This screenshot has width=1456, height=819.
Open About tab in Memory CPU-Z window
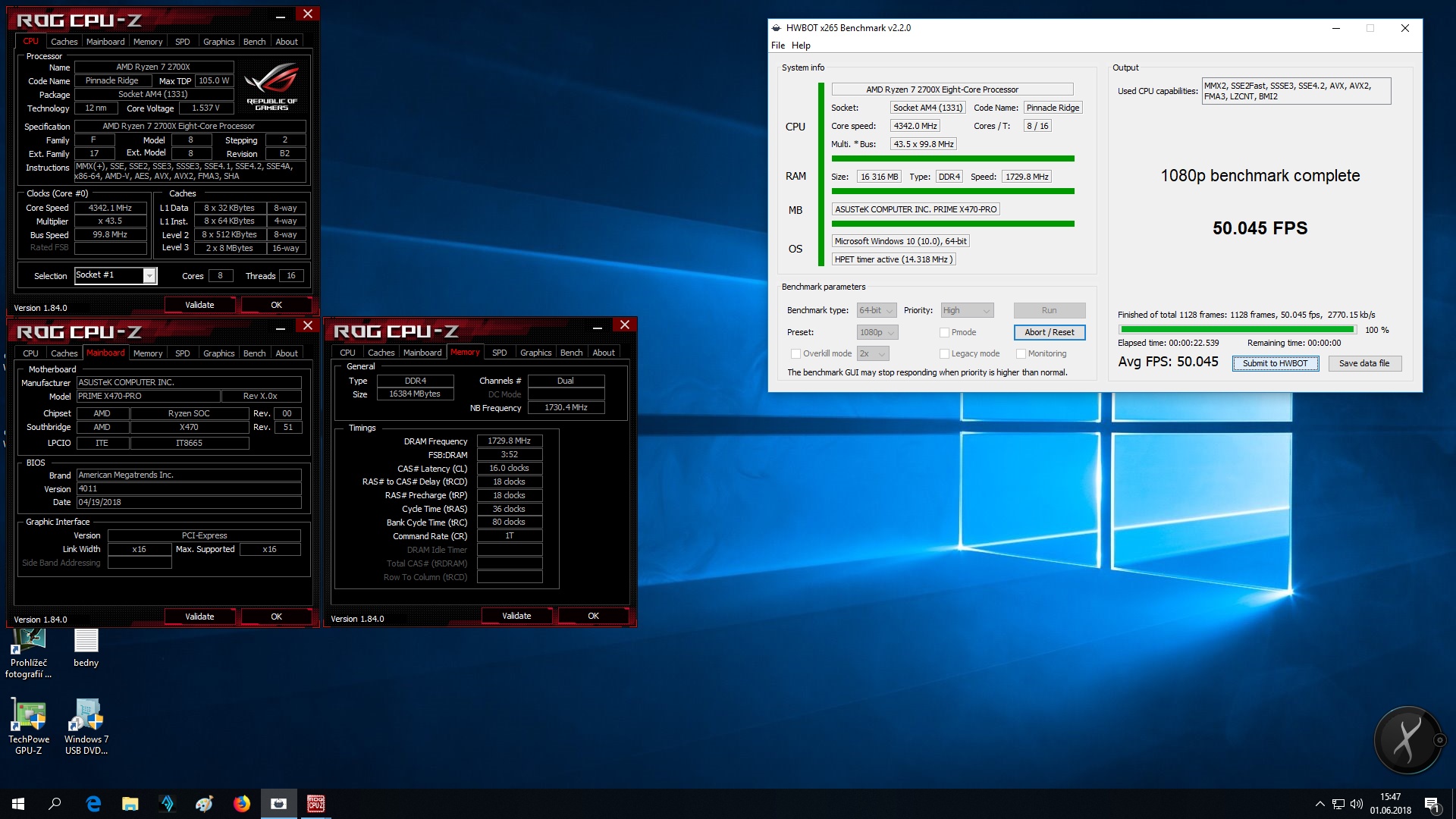click(604, 353)
